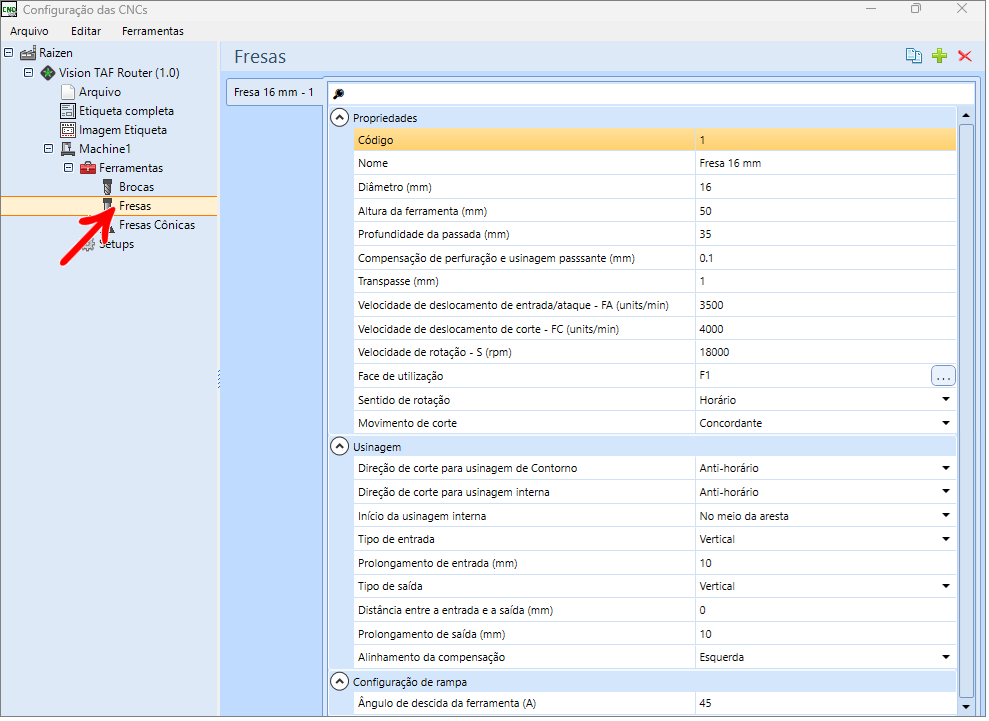Click the ellipsis button for Face de utilização
Screen dimensions: 989x721
[943, 377]
